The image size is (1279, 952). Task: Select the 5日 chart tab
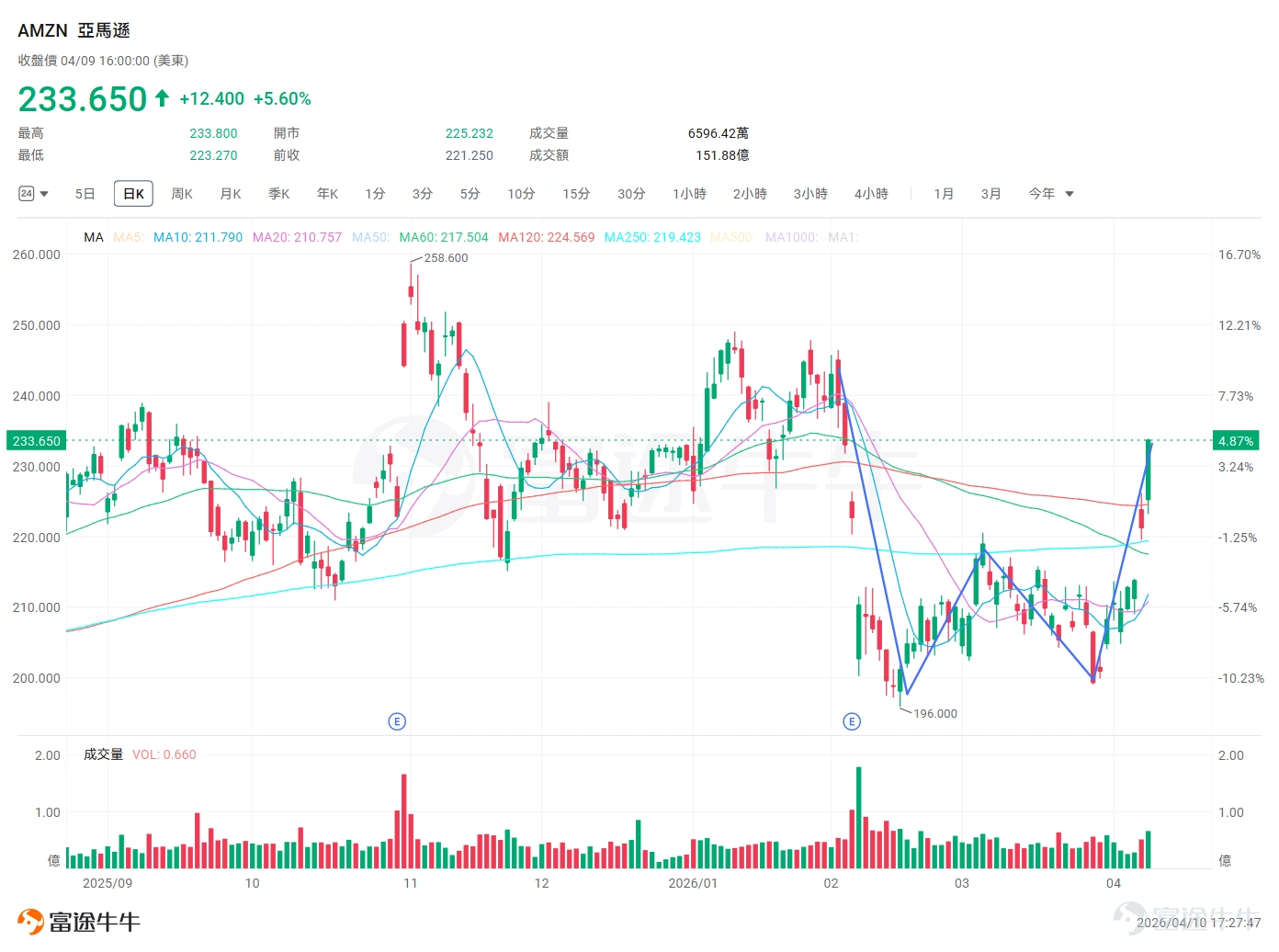tap(85, 194)
